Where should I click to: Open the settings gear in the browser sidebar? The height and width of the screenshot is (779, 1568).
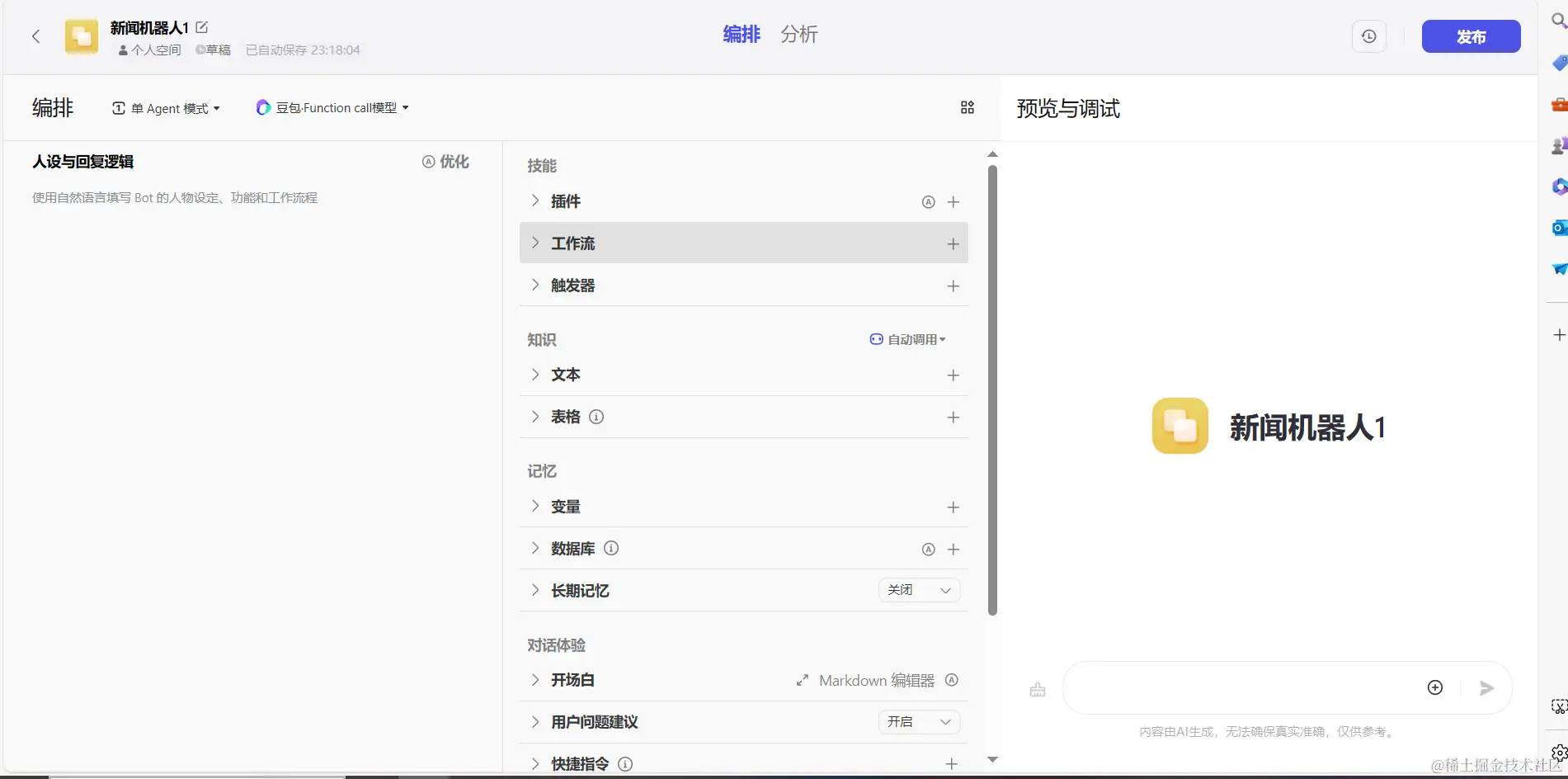[x=1559, y=753]
